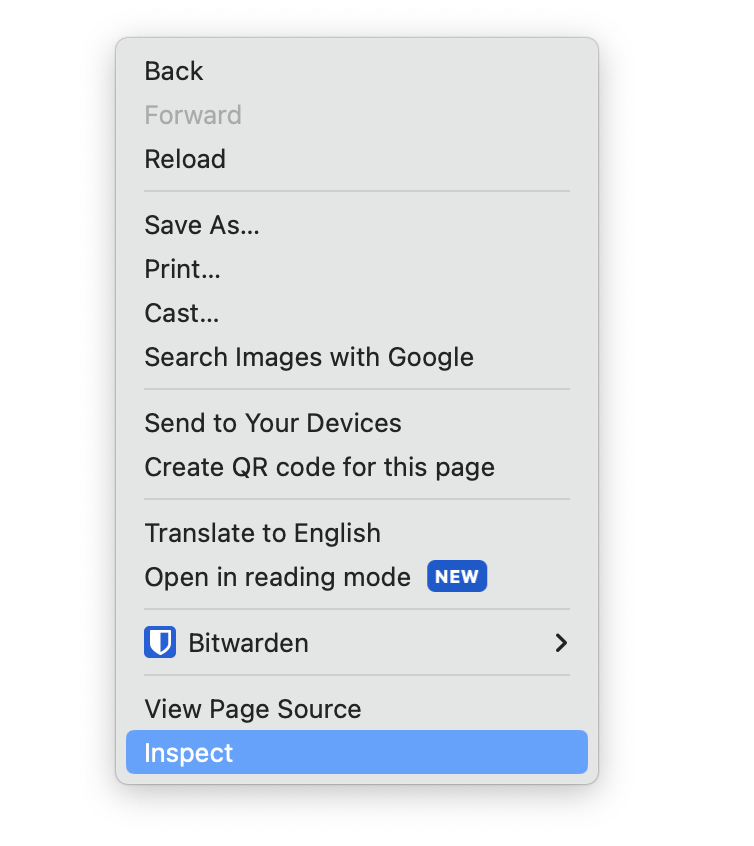The image size is (754, 846).
Task: Create QR code for this page
Action: pos(320,467)
